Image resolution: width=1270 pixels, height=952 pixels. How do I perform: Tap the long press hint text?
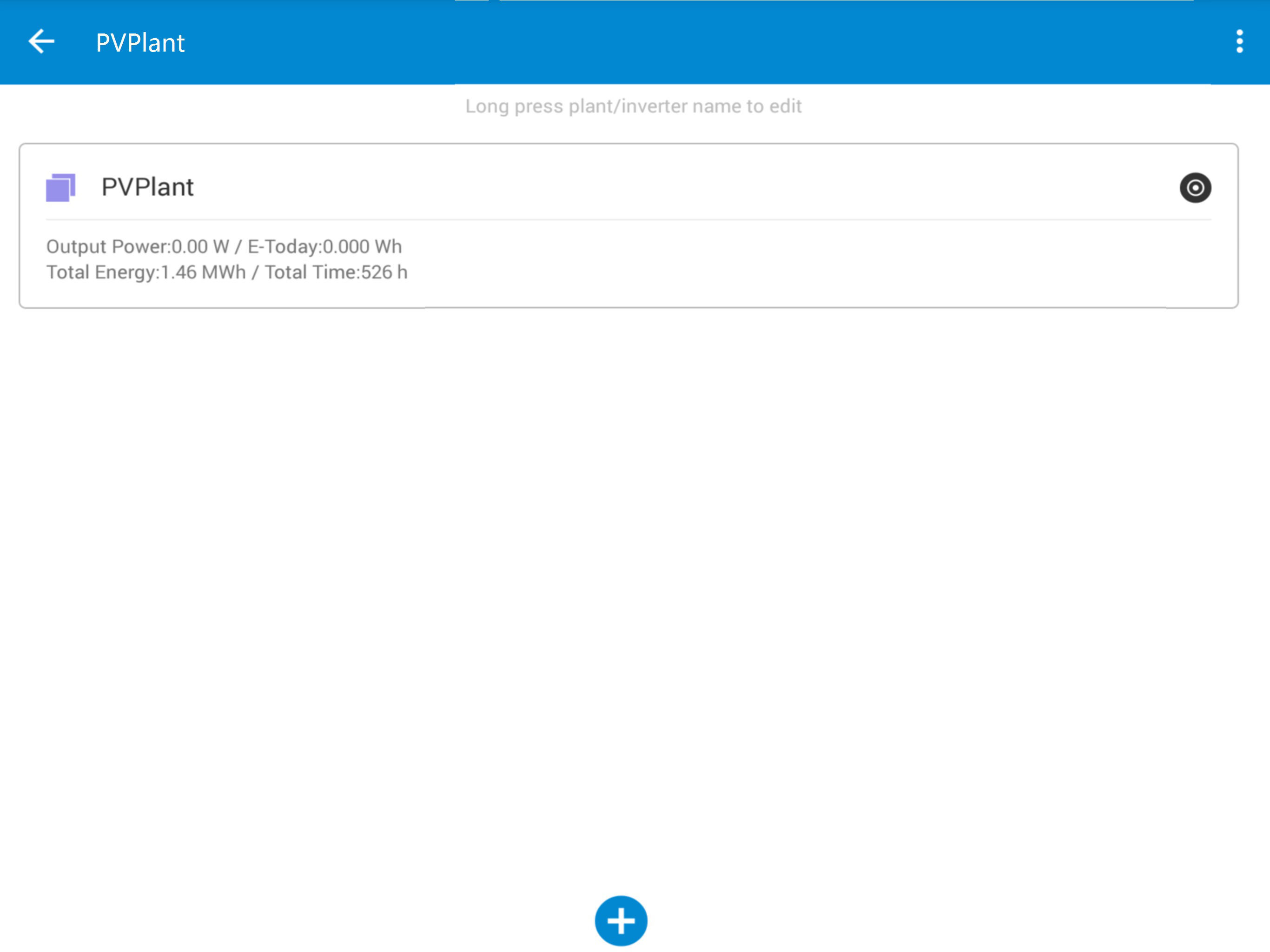coord(633,106)
